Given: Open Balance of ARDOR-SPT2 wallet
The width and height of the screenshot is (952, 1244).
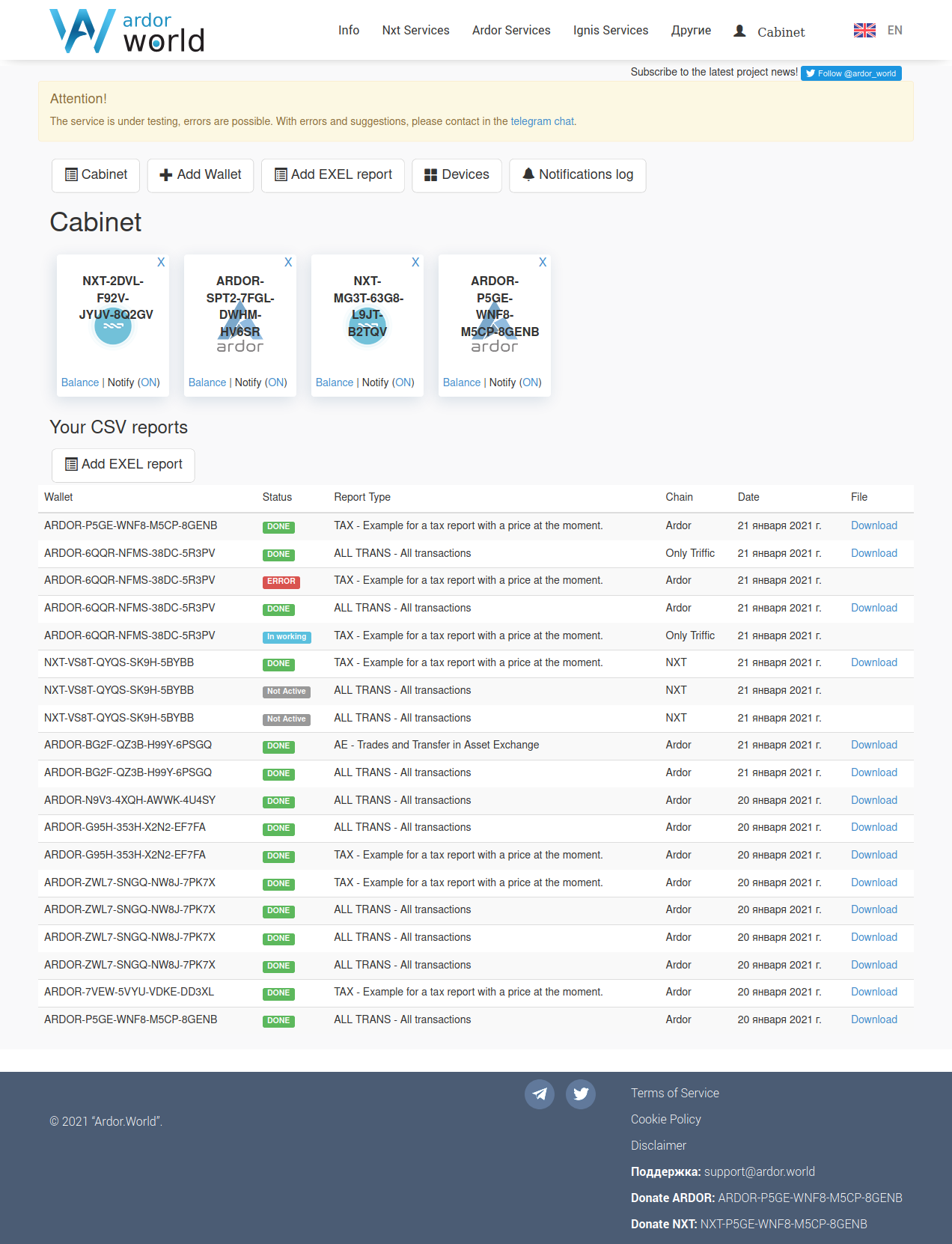Looking at the screenshot, I should pos(207,382).
